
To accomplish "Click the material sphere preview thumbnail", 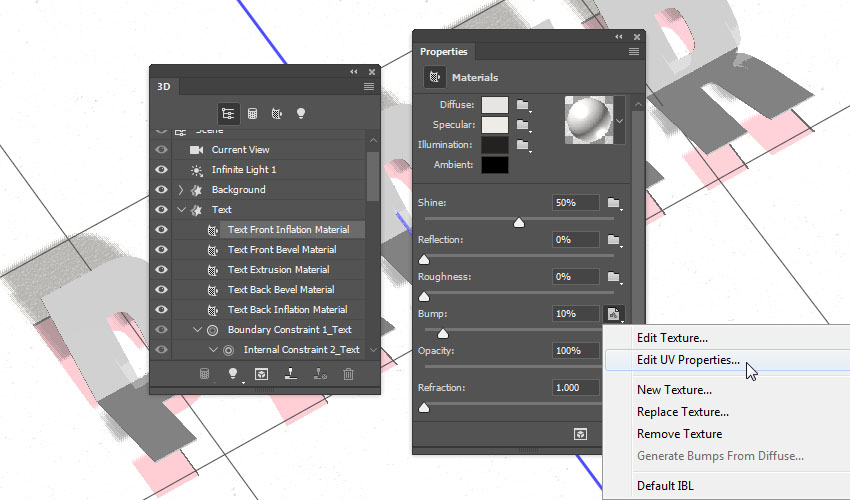I will coord(589,120).
